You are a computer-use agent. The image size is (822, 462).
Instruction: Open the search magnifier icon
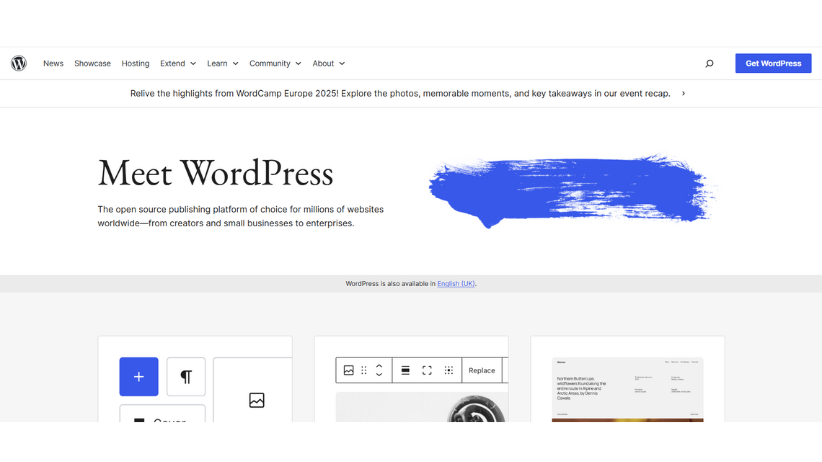coord(709,63)
